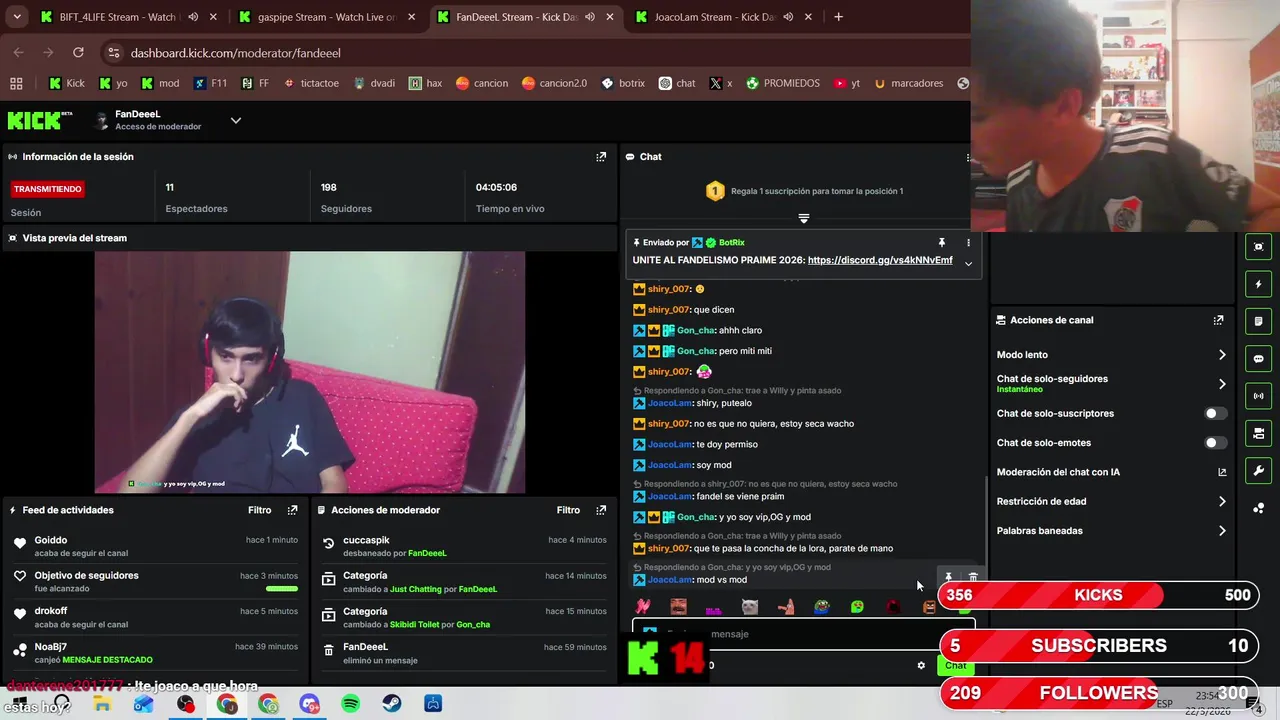Screen dimensions: 1280x720
Task: Open the stream preview sidebar icon
Action: tap(1258, 246)
